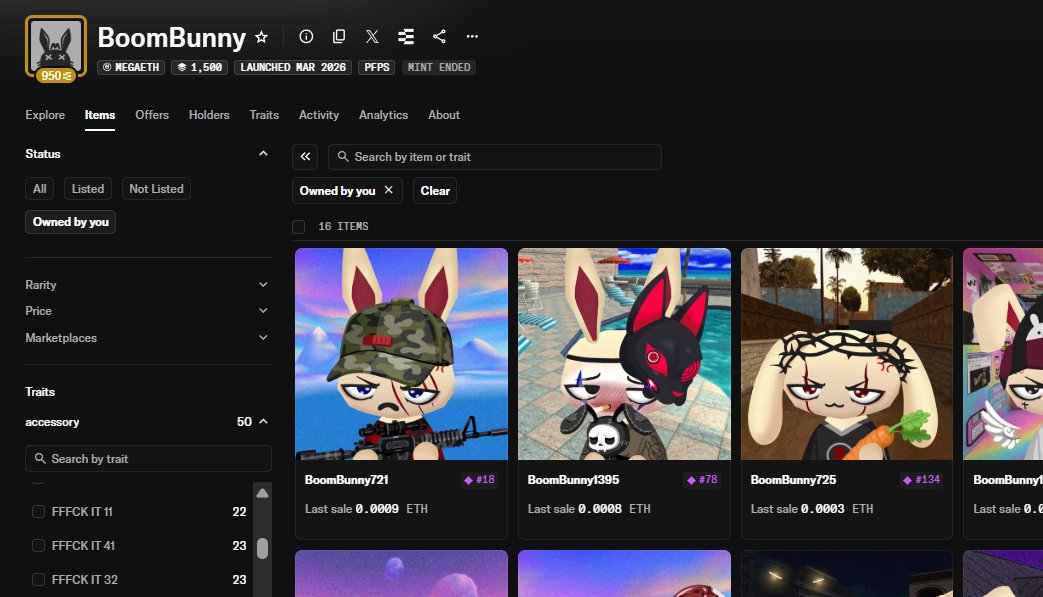Image resolution: width=1043 pixels, height=597 pixels.
Task: Open the BoomBunny1395 NFT image
Action: (624, 354)
